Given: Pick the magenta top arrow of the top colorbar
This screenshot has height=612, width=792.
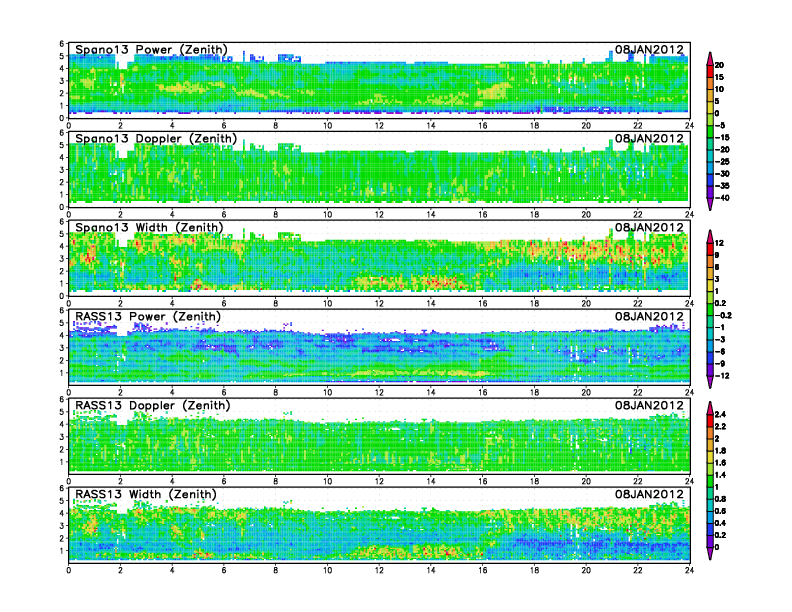Looking at the screenshot, I should 710,59.
